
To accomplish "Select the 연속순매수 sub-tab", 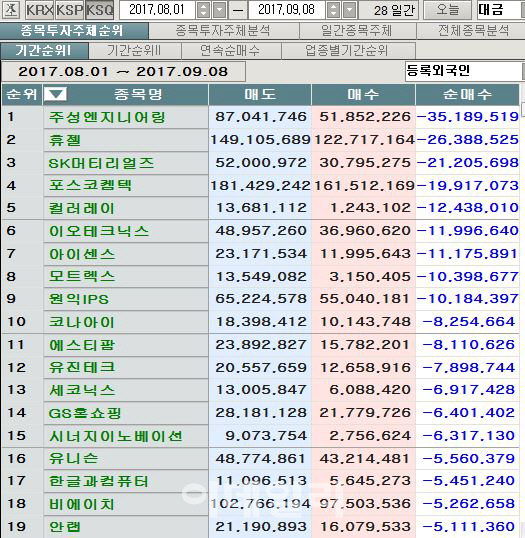I will (x=231, y=51).
